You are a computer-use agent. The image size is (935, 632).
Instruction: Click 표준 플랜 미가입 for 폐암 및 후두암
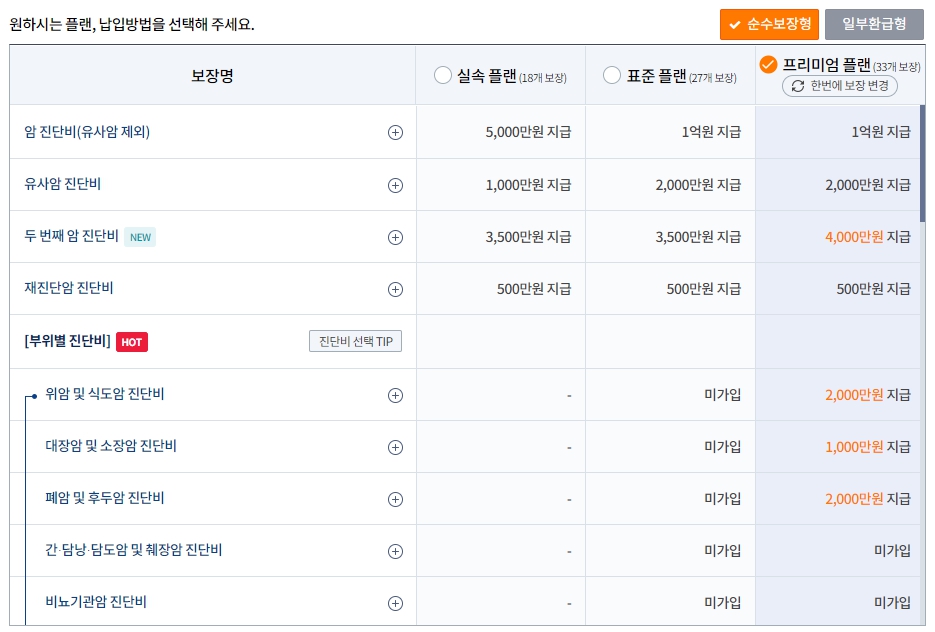click(x=723, y=498)
